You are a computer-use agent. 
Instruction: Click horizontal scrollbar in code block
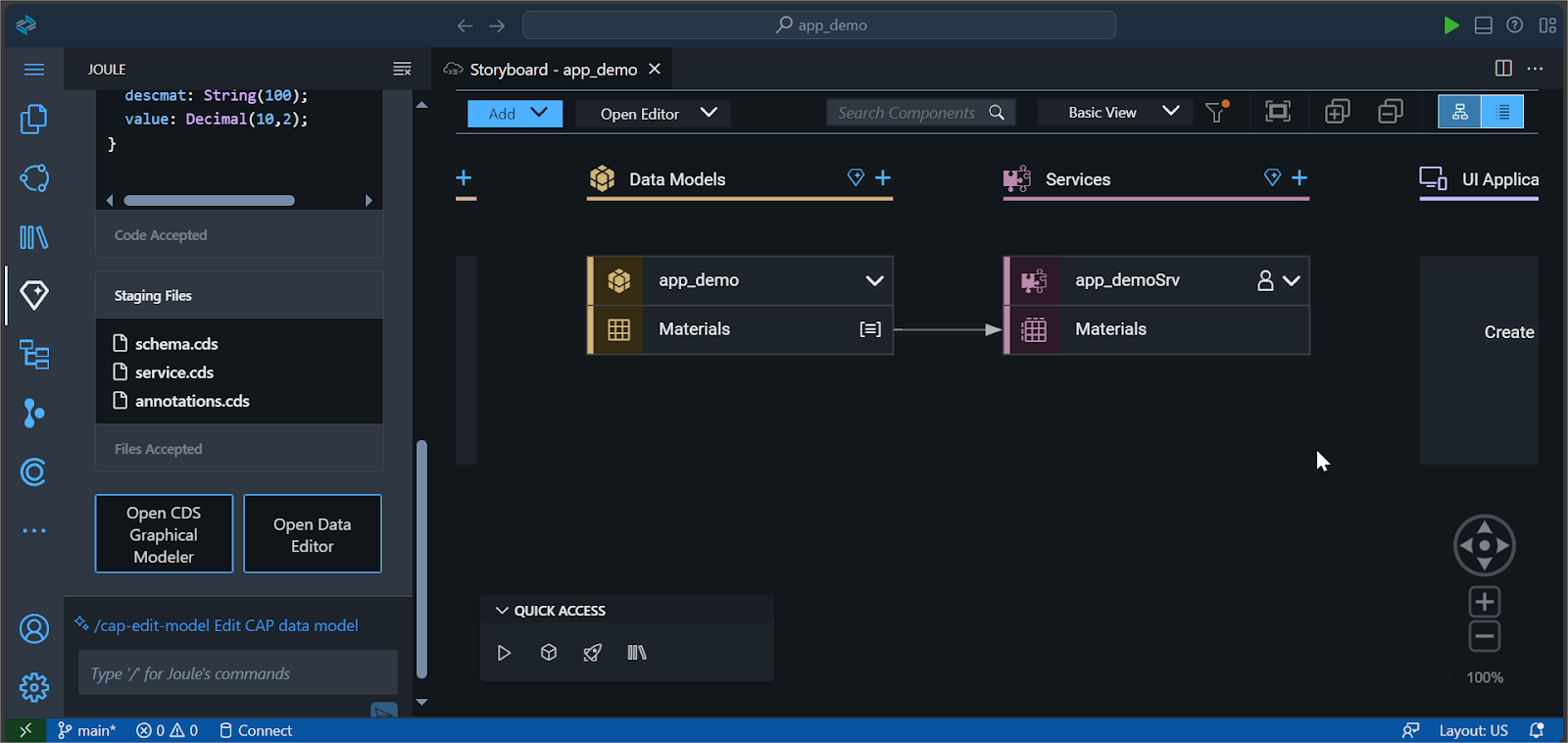209,201
